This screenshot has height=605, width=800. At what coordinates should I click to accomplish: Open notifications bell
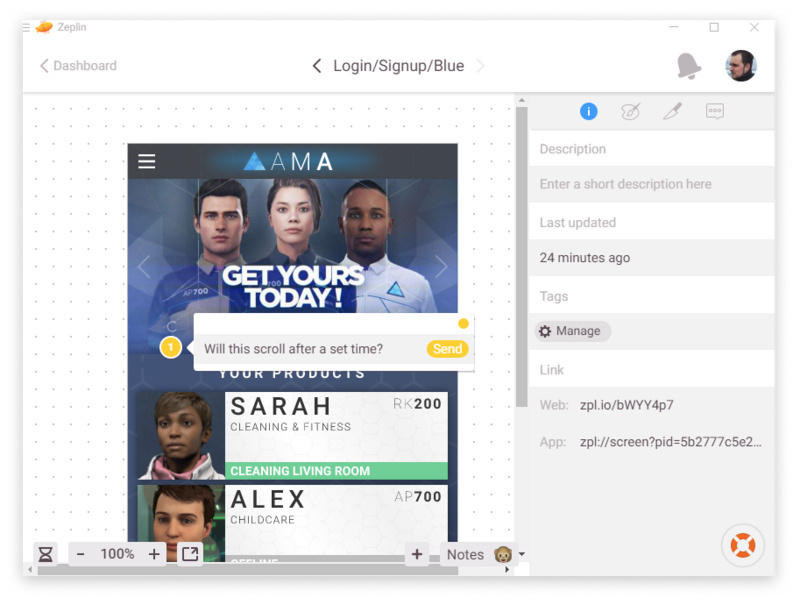[688, 66]
